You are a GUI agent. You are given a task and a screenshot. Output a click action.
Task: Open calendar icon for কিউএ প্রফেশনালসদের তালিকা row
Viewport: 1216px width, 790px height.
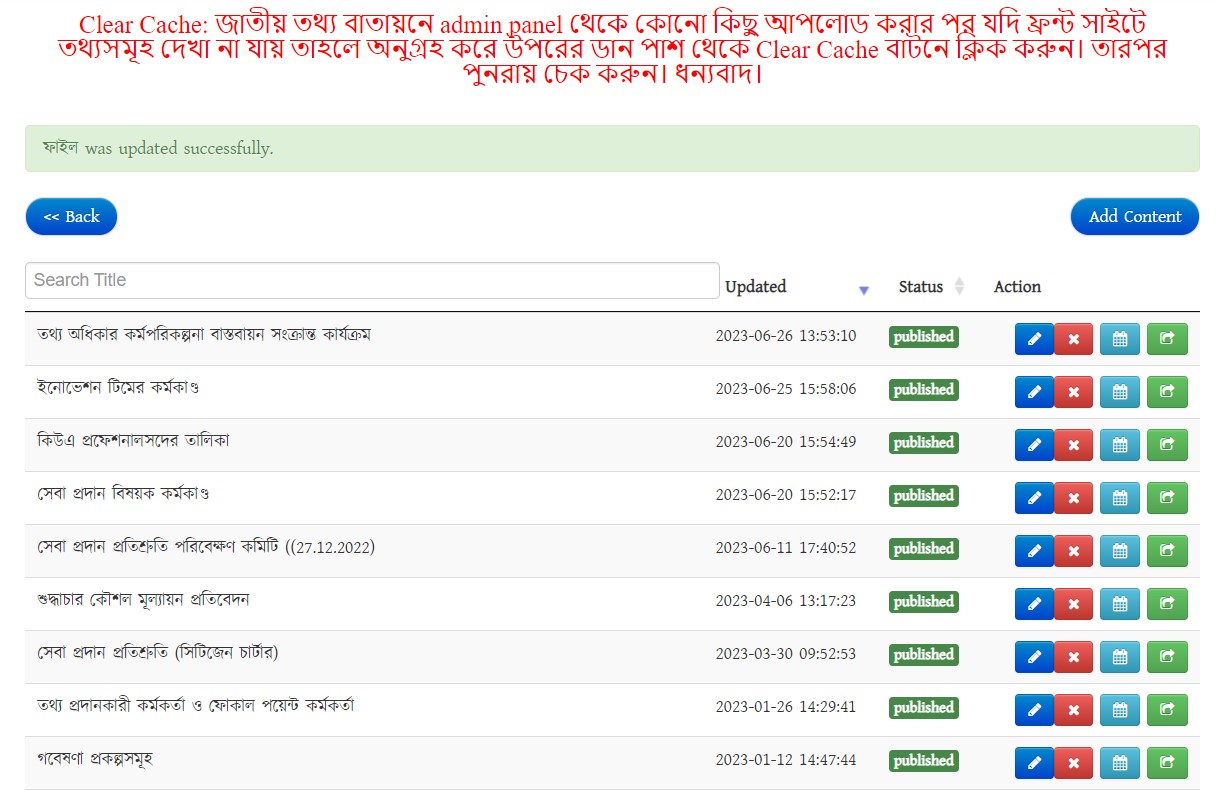click(1119, 445)
